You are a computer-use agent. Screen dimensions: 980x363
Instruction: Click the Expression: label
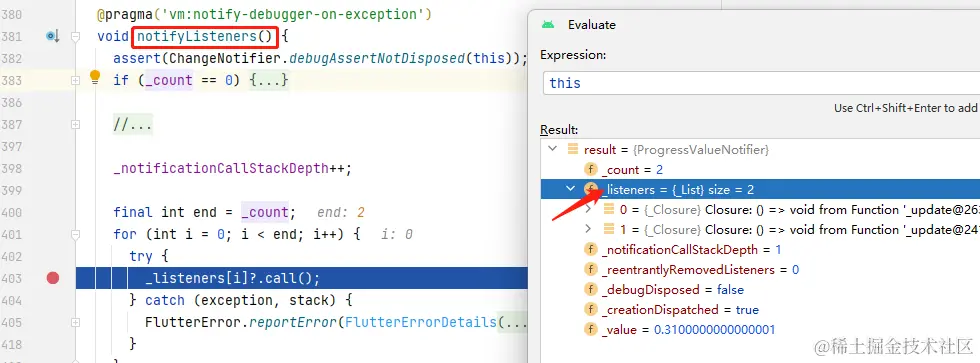573,54
